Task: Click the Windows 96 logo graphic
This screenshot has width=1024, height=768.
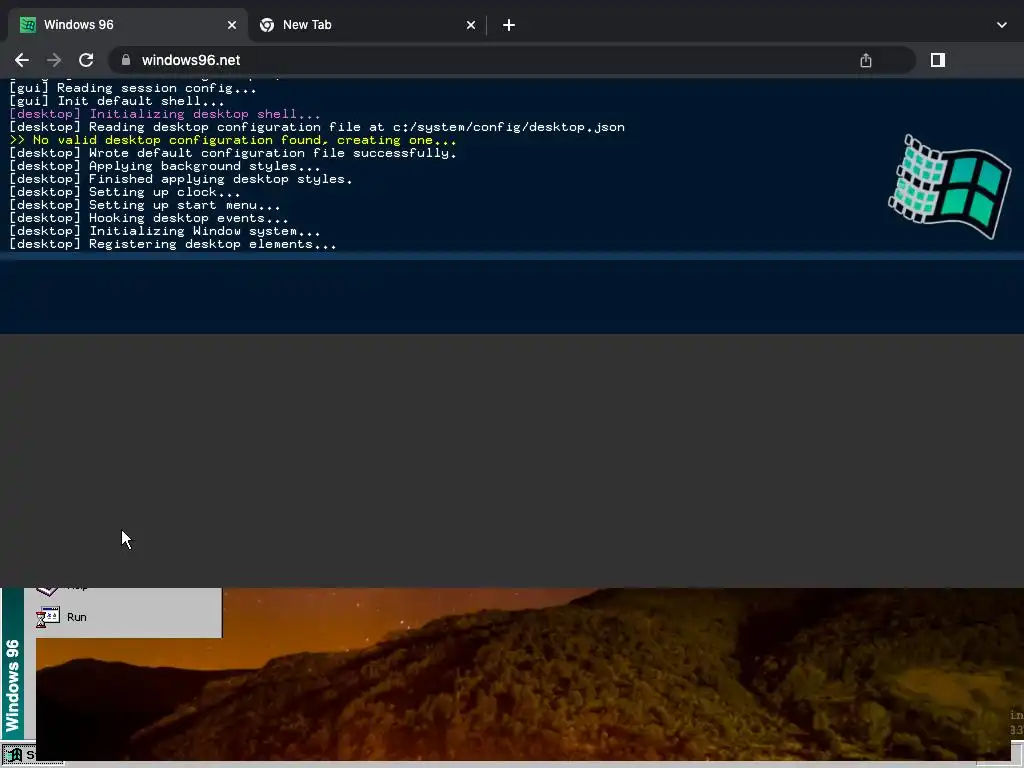Action: [950, 187]
